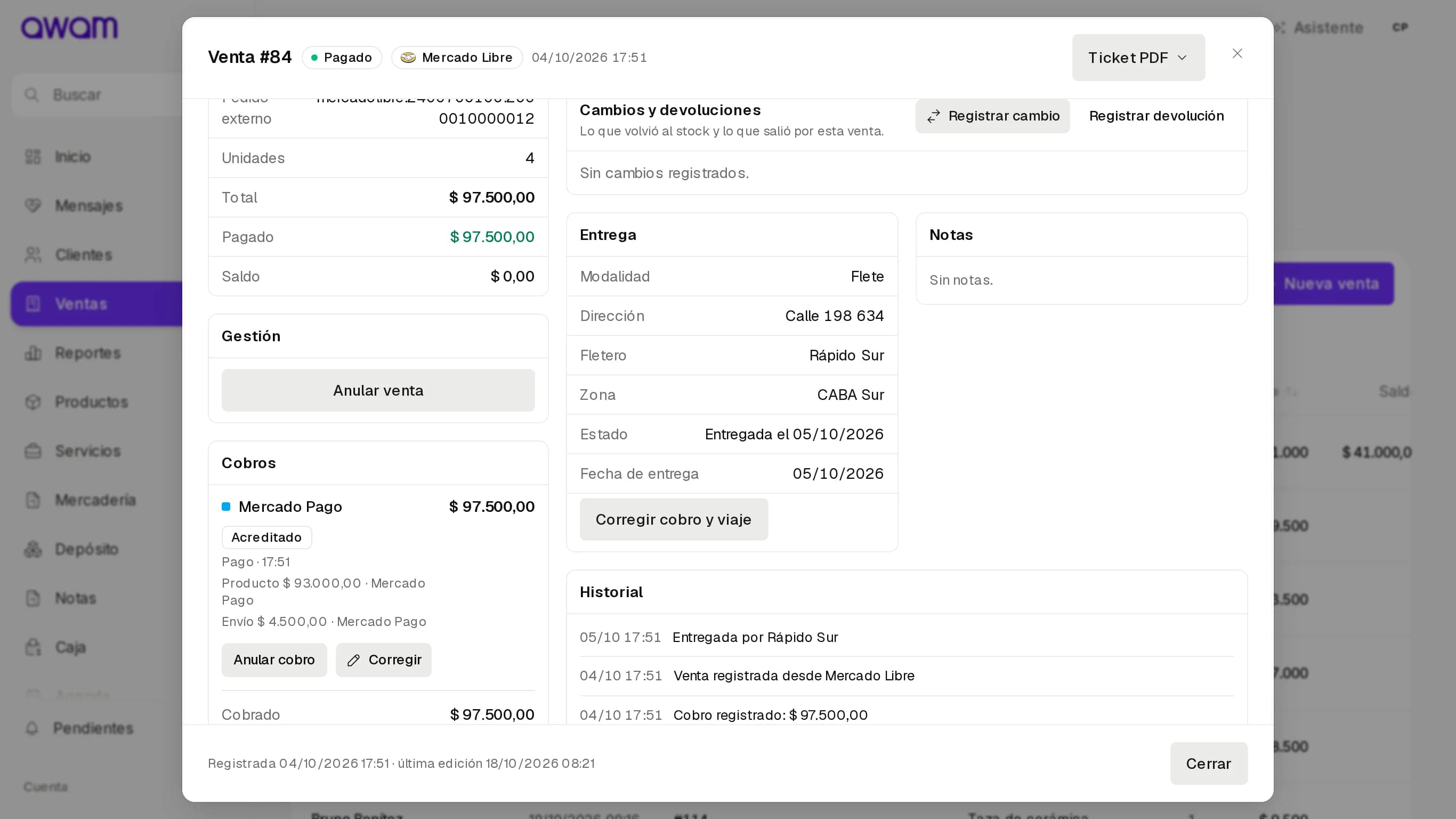This screenshot has width=1456, height=819.
Task: Click the Pagado status badge
Action: tap(342, 57)
